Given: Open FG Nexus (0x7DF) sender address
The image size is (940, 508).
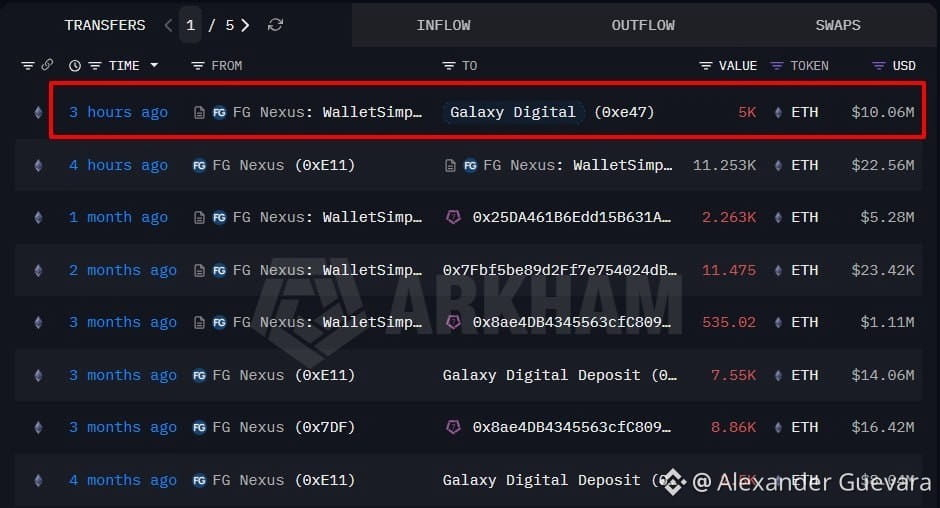Looking at the screenshot, I should point(284,427).
